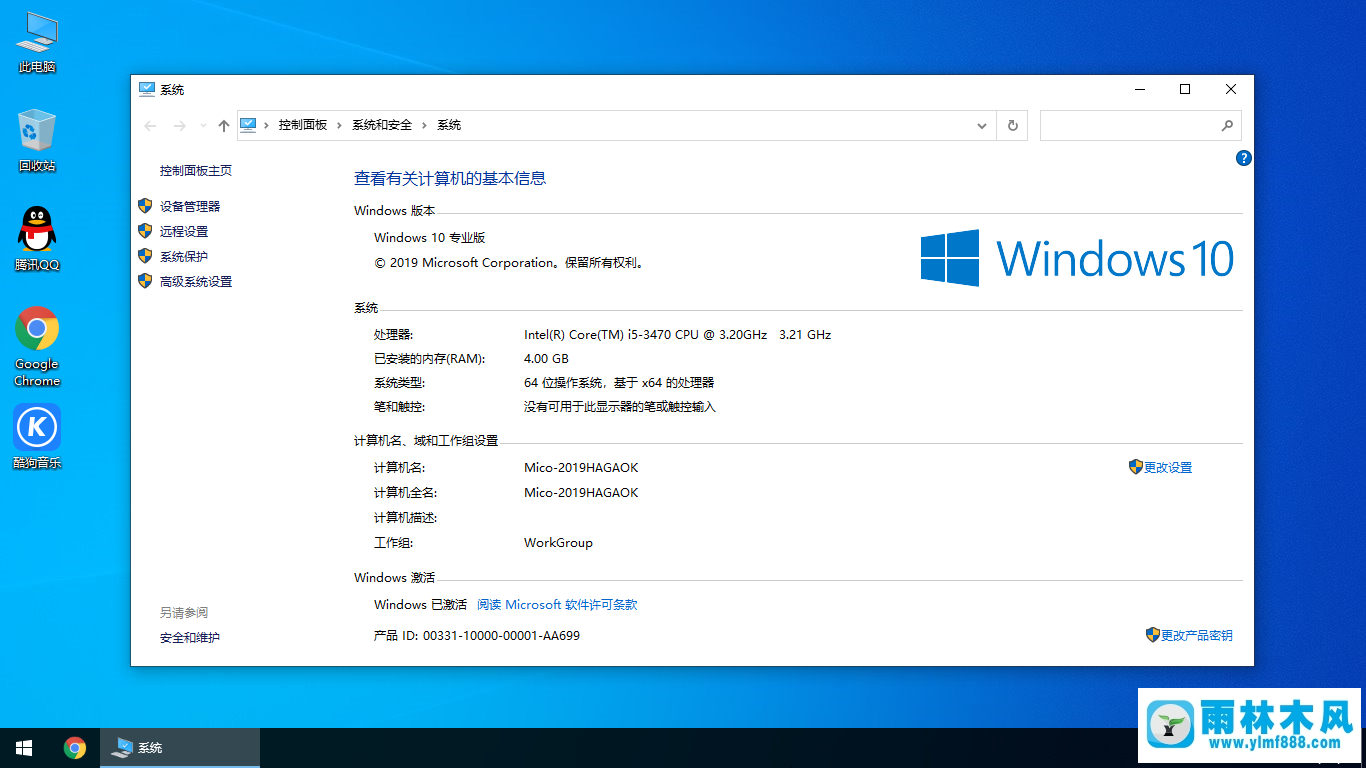
Task: Click 更改产品密钥 link
Action: tap(1197, 635)
